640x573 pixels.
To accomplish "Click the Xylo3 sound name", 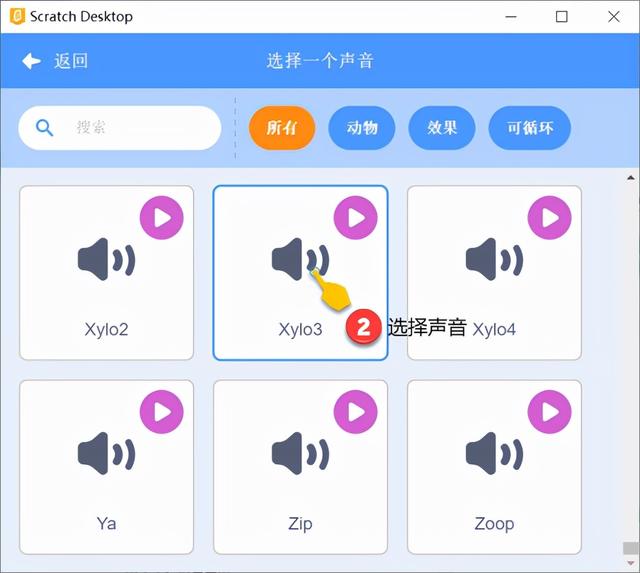I will (x=300, y=329).
